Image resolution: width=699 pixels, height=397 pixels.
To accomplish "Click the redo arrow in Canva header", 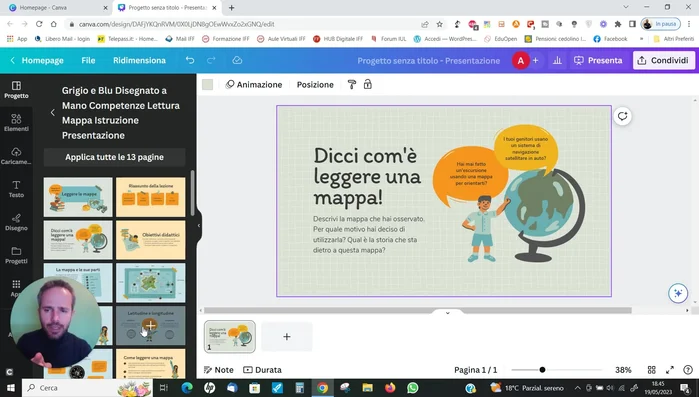I will tap(211, 60).
